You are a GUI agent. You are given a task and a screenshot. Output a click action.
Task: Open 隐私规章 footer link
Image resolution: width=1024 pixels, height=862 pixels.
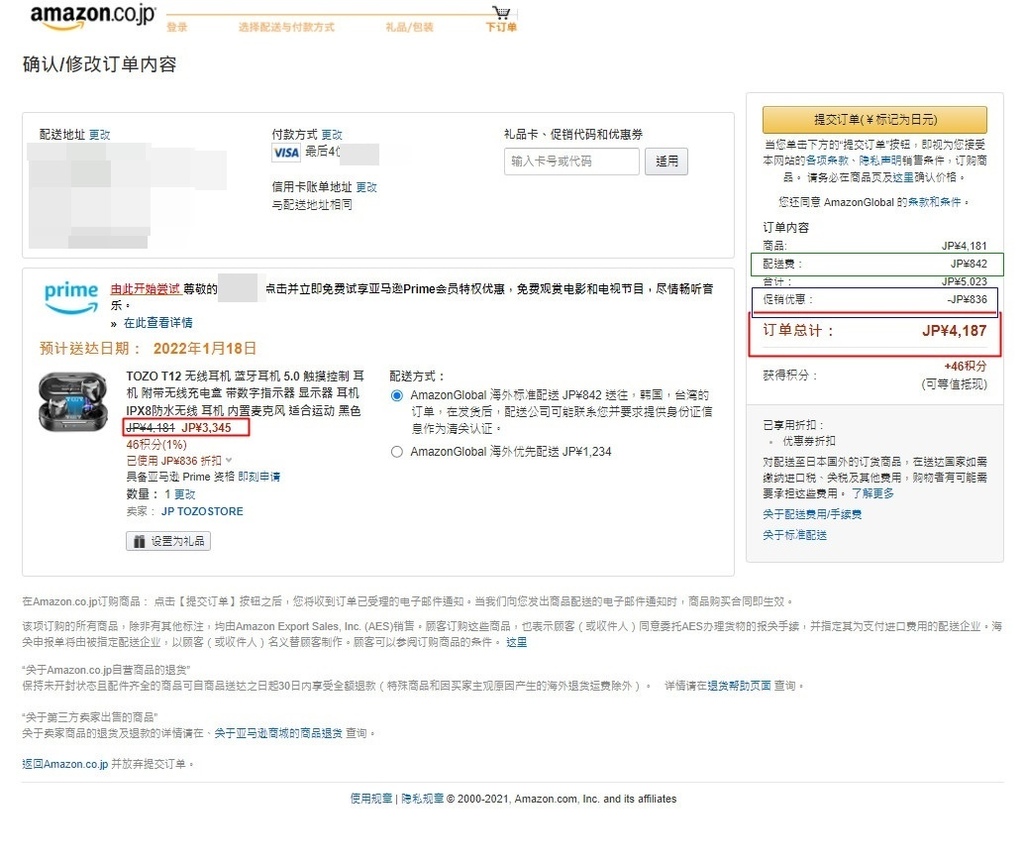pyautogui.click(x=423, y=799)
